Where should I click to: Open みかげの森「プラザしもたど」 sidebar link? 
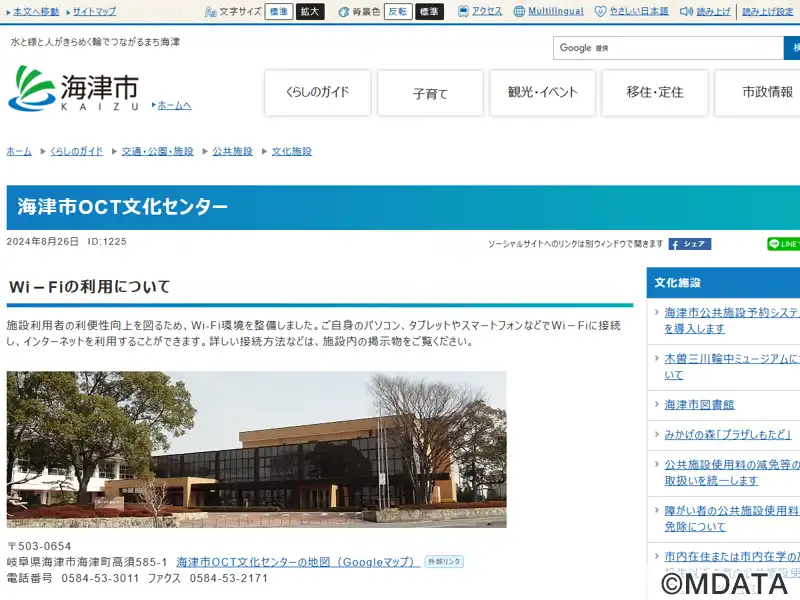tap(728, 434)
